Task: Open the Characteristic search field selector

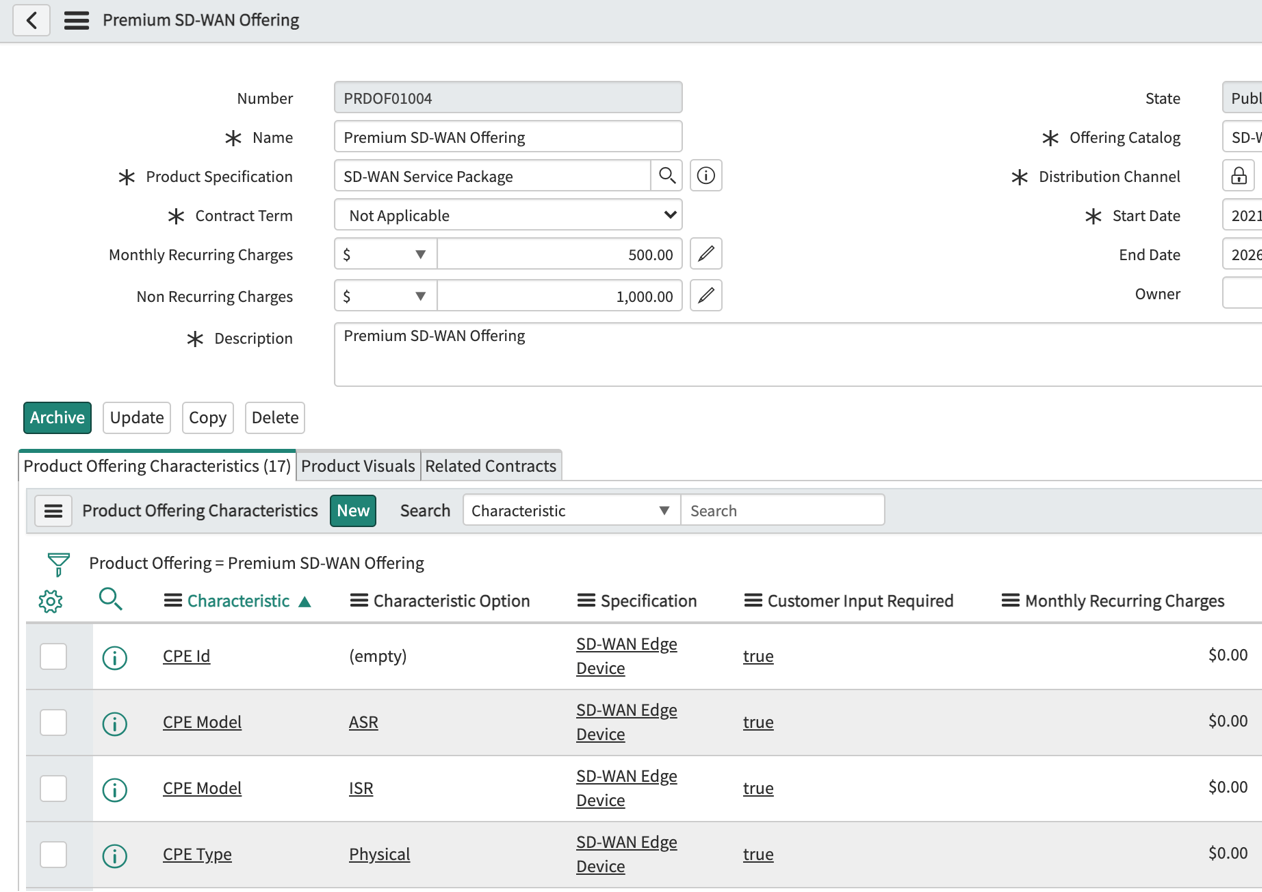Action: tap(569, 510)
